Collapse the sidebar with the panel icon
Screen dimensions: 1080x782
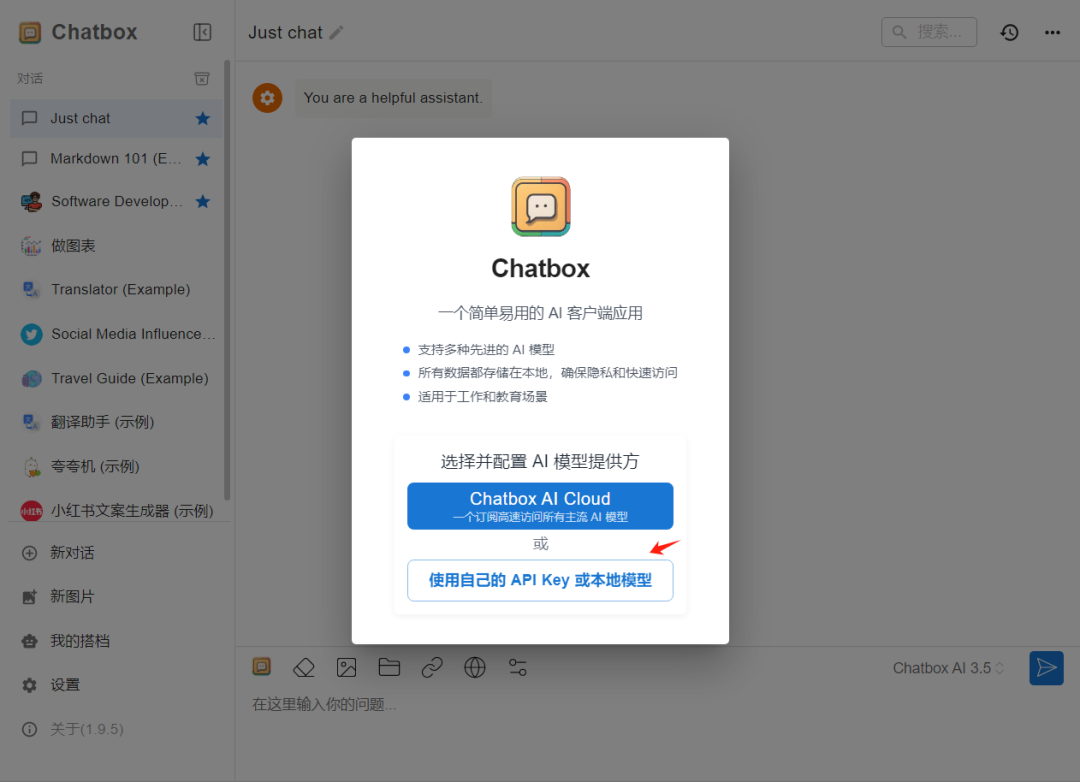202,32
